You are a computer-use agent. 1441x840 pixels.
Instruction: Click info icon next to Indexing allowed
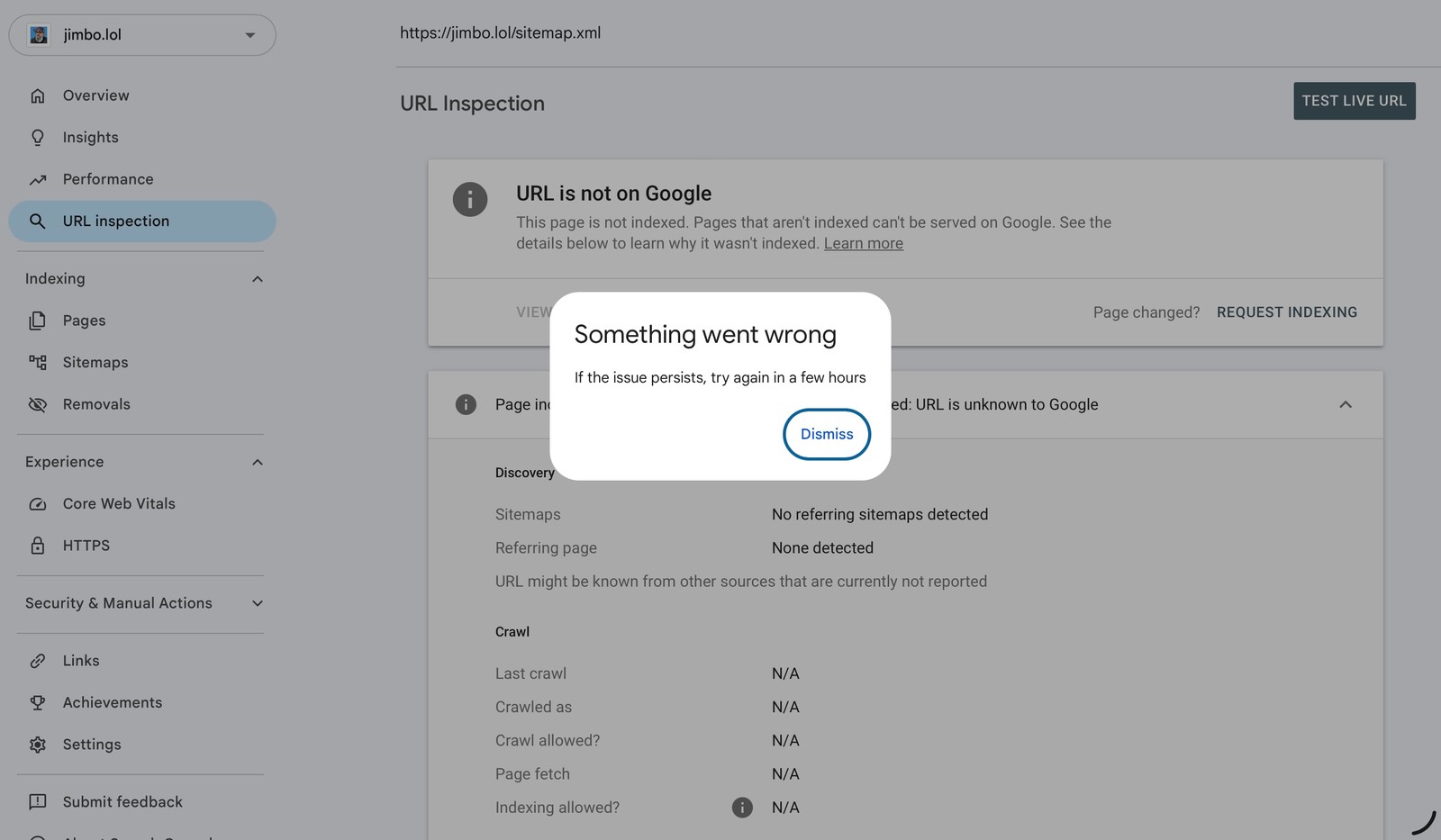742,808
